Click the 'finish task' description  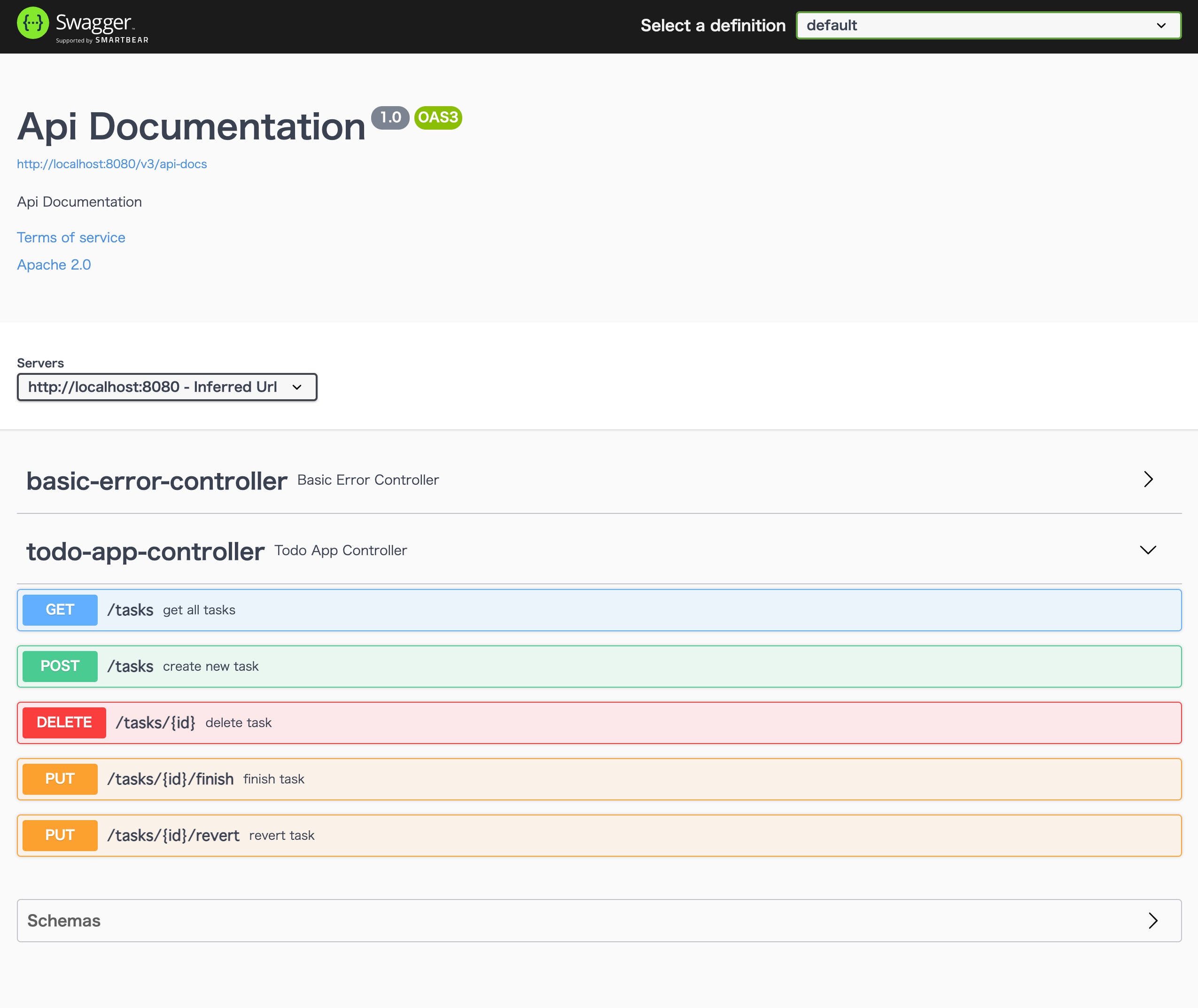click(274, 779)
